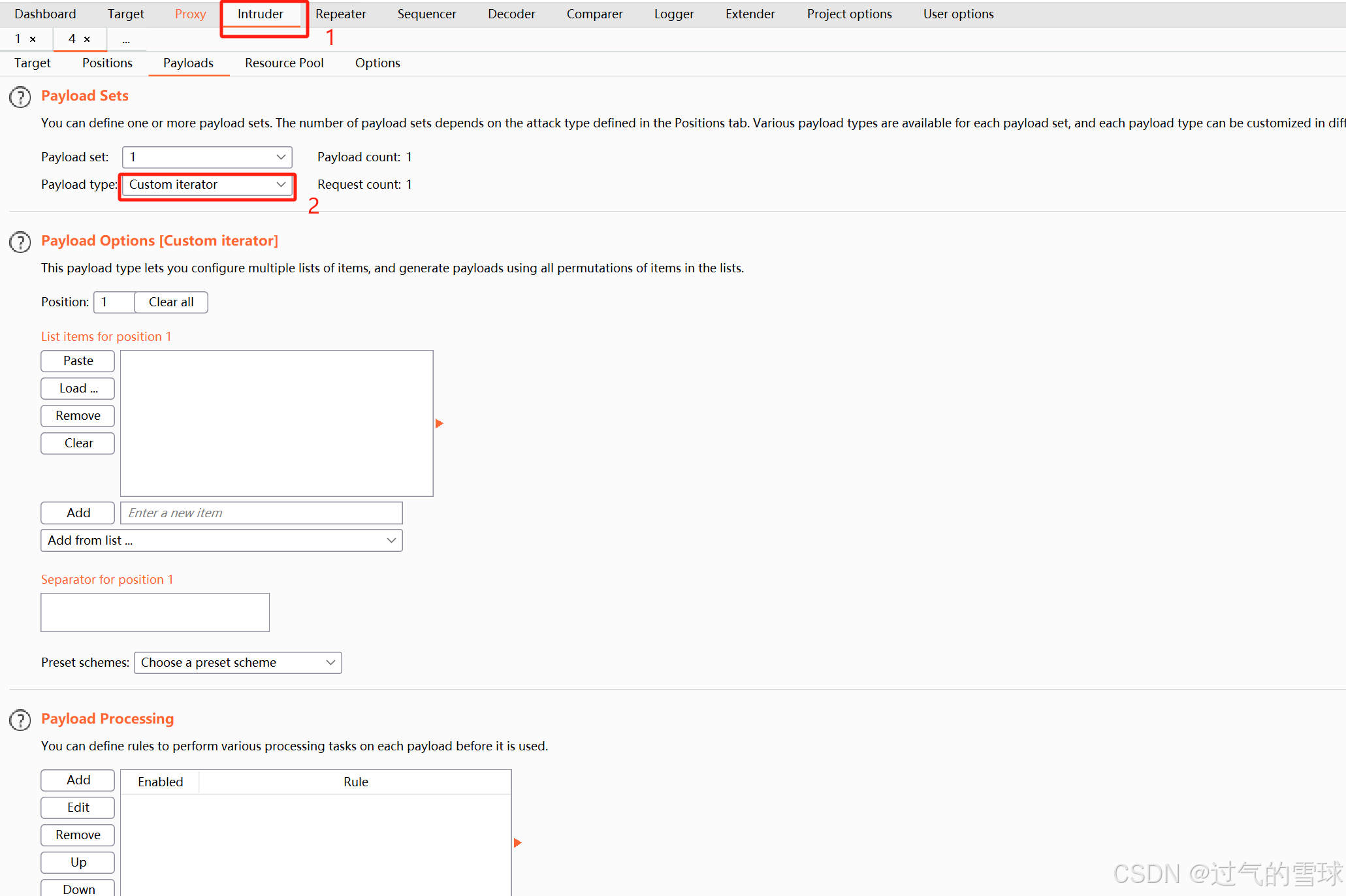
Task: Go to Resource Pool tab
Action: 284,63
